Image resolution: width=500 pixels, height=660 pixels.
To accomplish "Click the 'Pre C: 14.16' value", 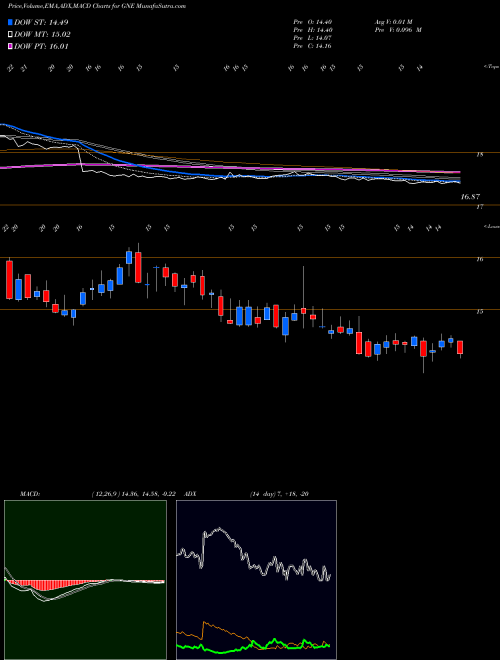I will [x=312, y=46].
